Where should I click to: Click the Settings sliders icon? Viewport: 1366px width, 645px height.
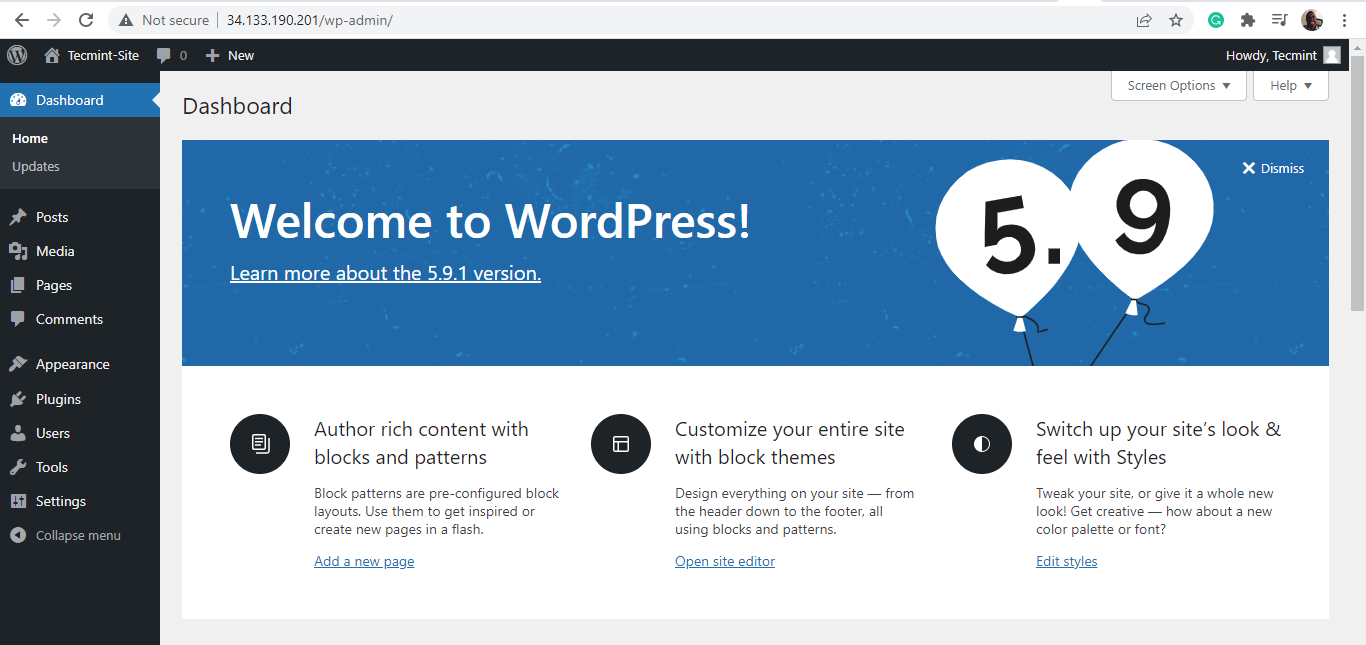(x=18, y=501)
